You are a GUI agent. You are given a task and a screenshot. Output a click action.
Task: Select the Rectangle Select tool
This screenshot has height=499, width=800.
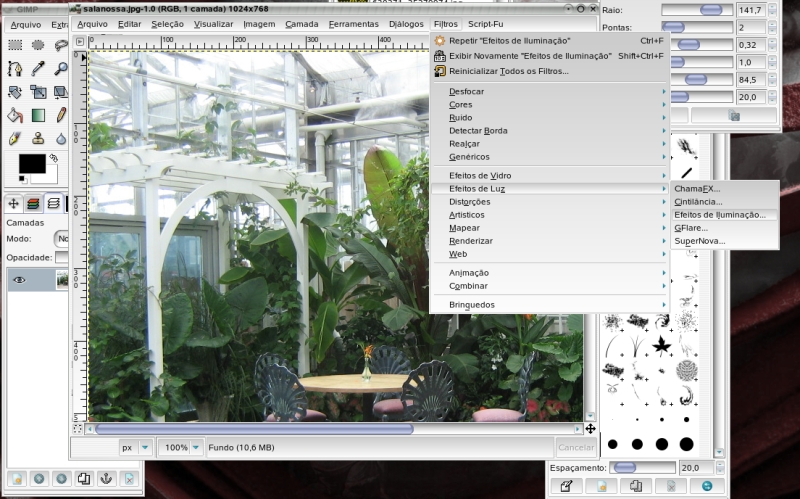pos(15,45)
